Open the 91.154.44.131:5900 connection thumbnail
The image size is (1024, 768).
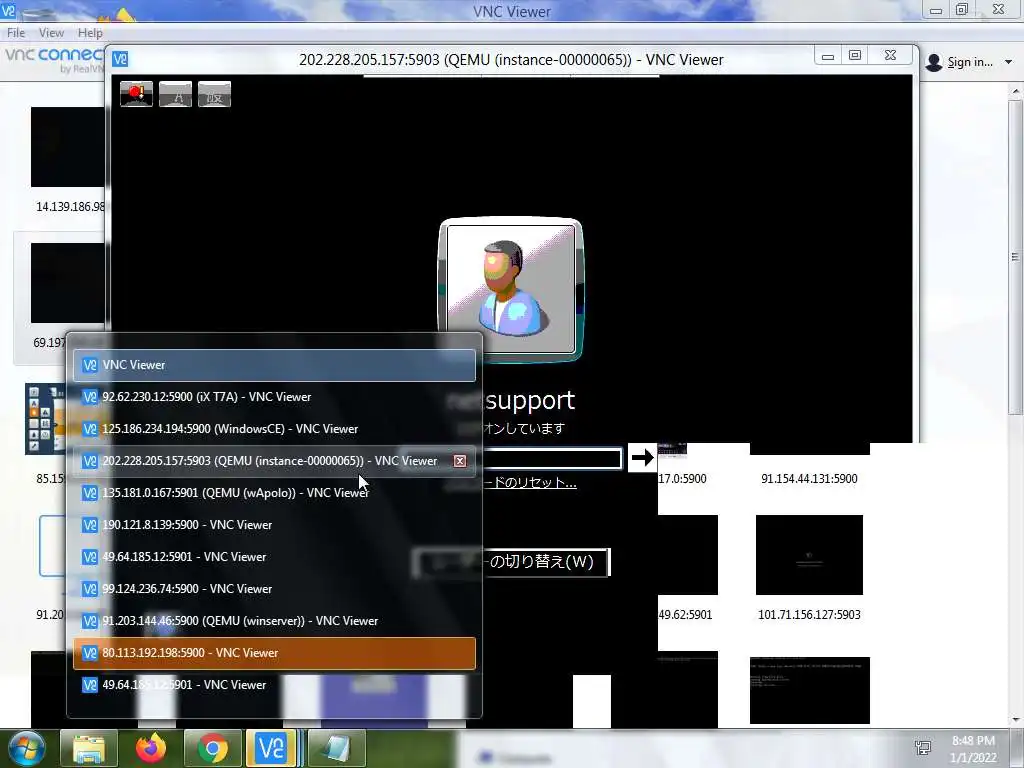809,449
